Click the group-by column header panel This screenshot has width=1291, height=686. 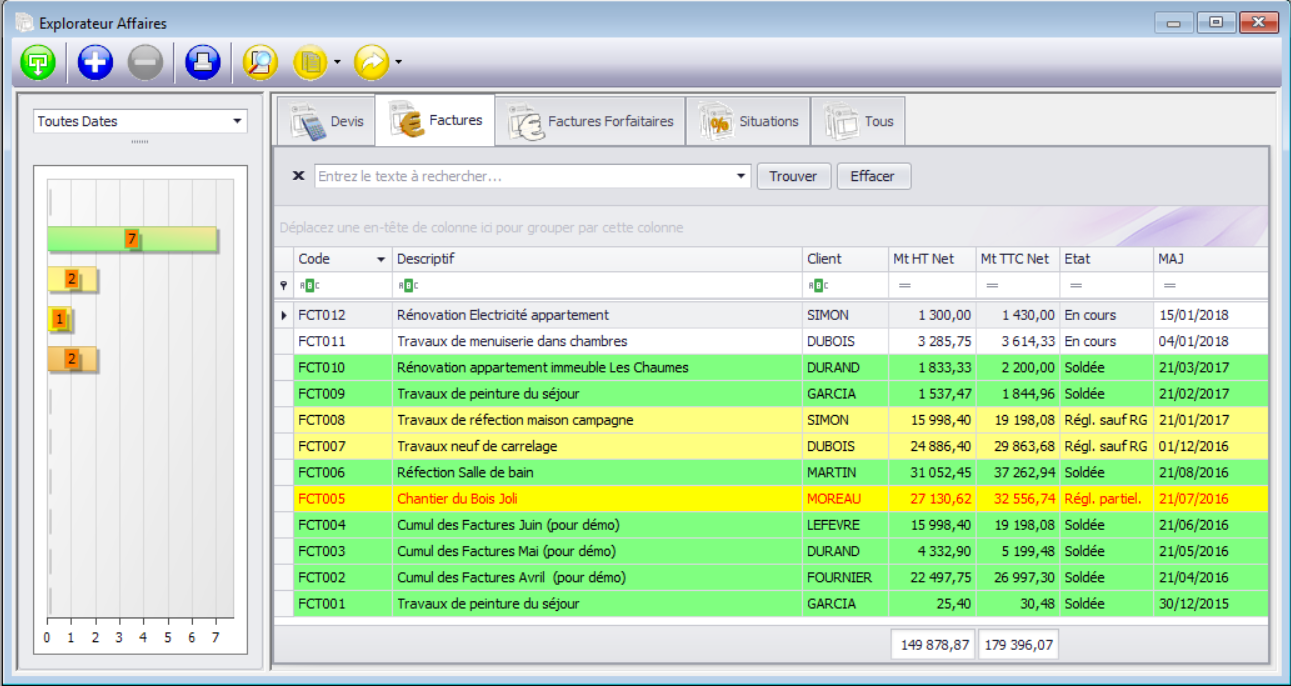[771, 227]
